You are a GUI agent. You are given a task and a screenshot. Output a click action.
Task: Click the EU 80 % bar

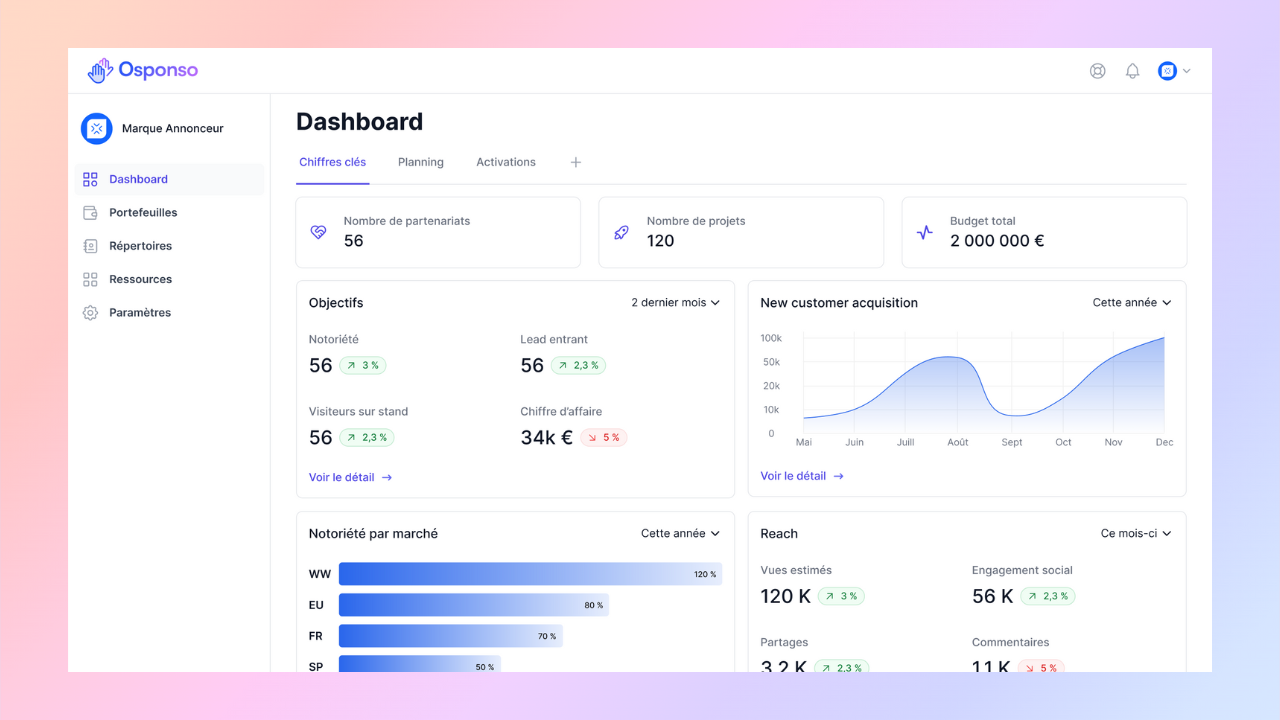click(x=474, y=605)
